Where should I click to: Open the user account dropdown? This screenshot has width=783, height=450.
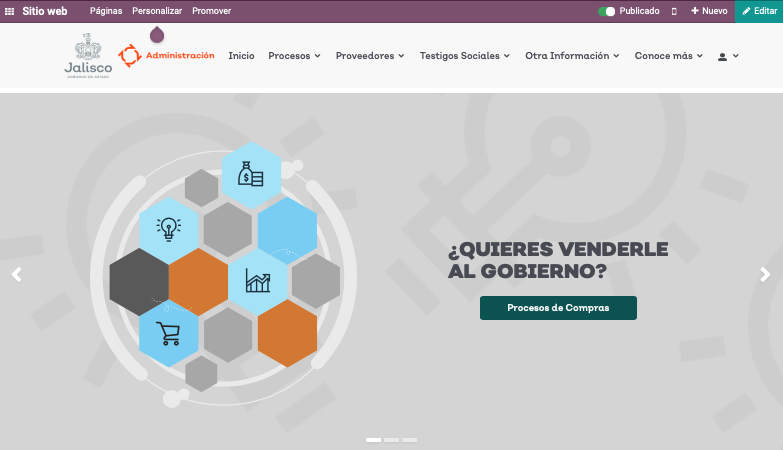[728, 56]
